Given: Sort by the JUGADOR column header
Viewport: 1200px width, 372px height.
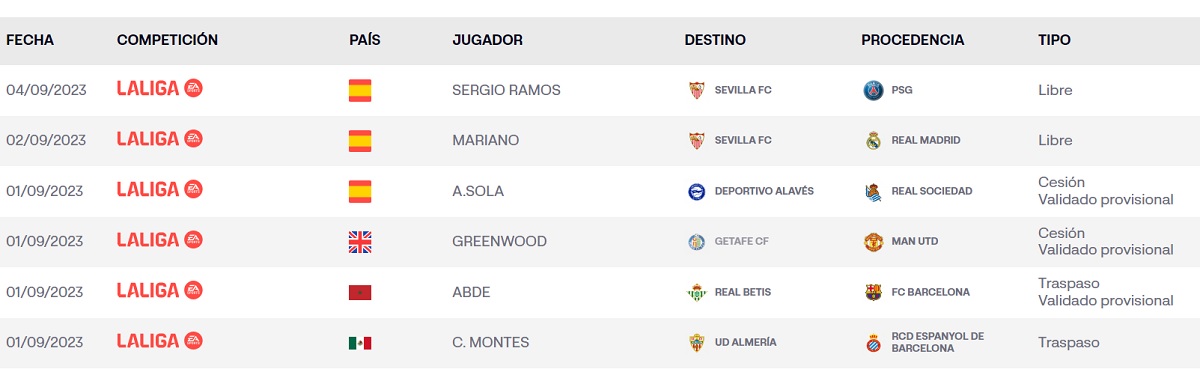Looking at the screenshot, I should pyautogui.click(x=487, y=40).
